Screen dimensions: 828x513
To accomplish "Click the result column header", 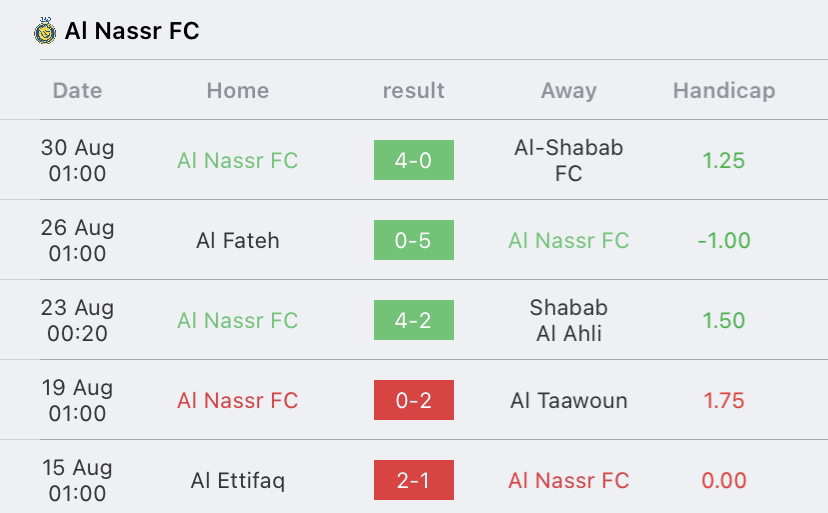I will 413,90.
